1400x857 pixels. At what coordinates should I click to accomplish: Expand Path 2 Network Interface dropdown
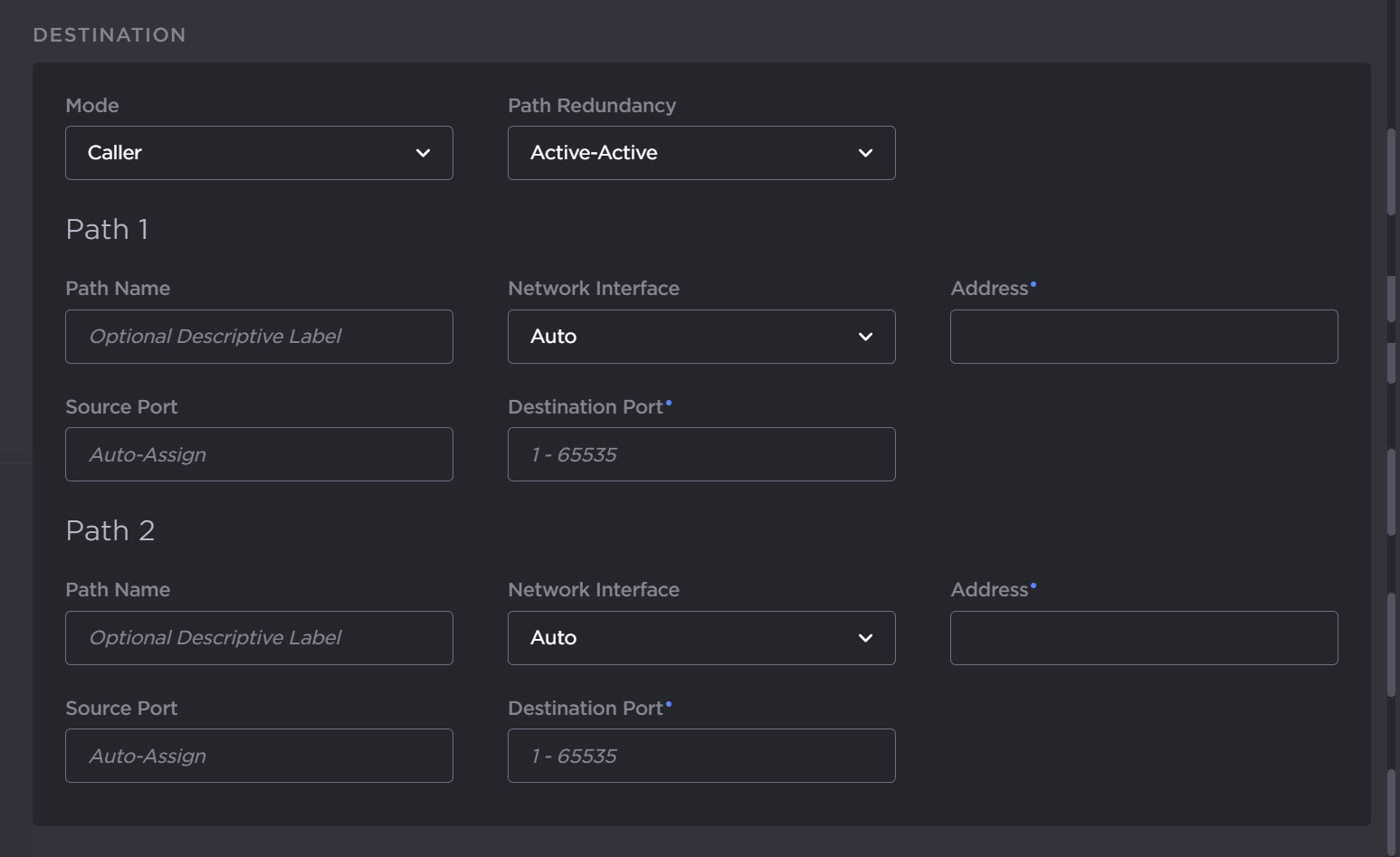700,638
